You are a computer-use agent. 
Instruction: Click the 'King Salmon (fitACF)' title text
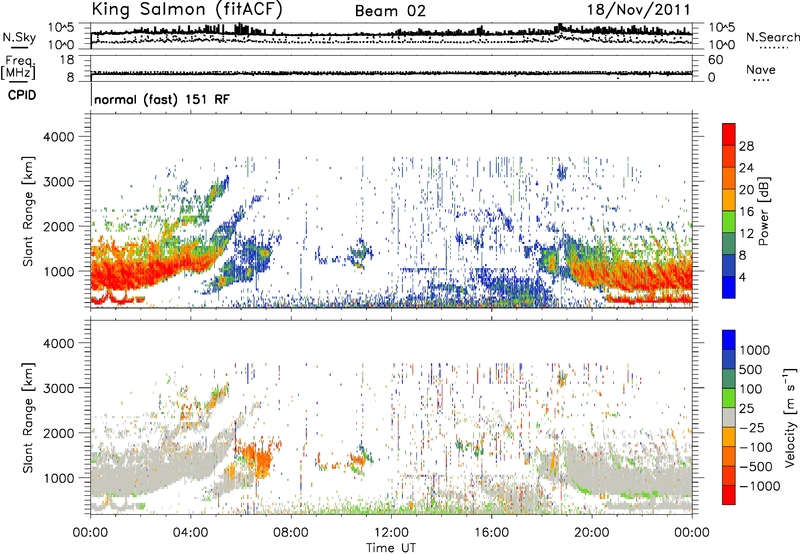[x=186, y=10]
